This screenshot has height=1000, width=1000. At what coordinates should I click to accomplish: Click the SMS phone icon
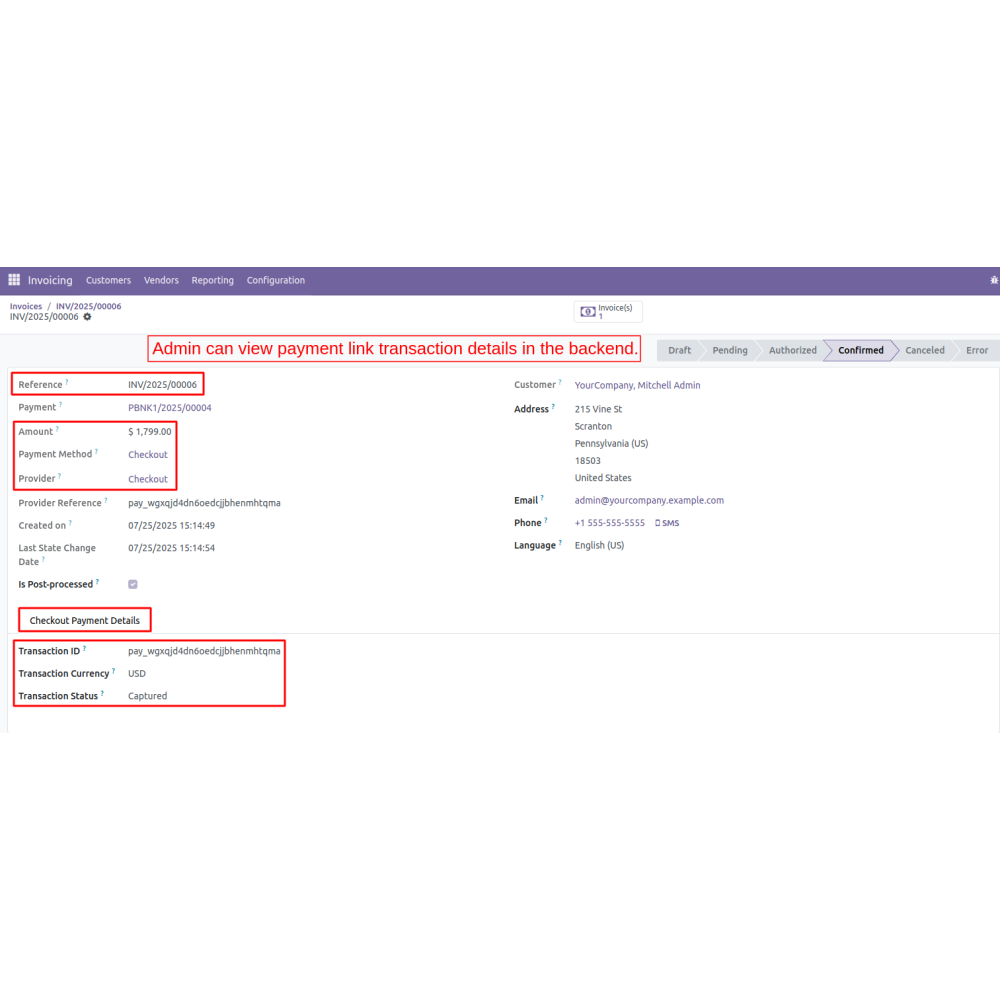657,523
